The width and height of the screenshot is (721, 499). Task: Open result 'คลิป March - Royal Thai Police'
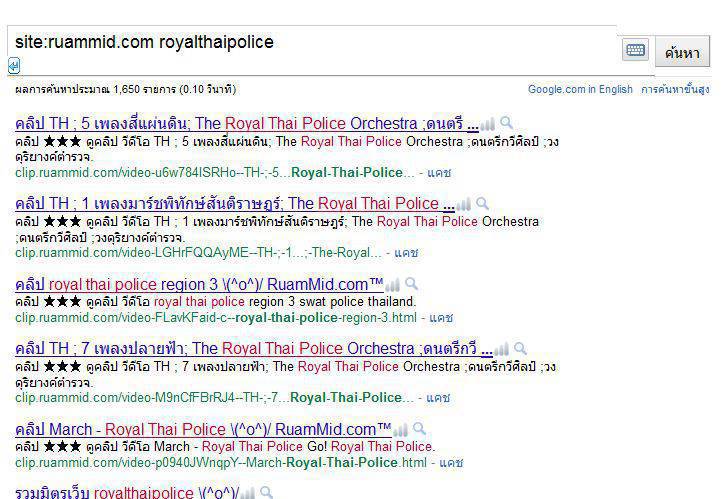pos(203,429)
